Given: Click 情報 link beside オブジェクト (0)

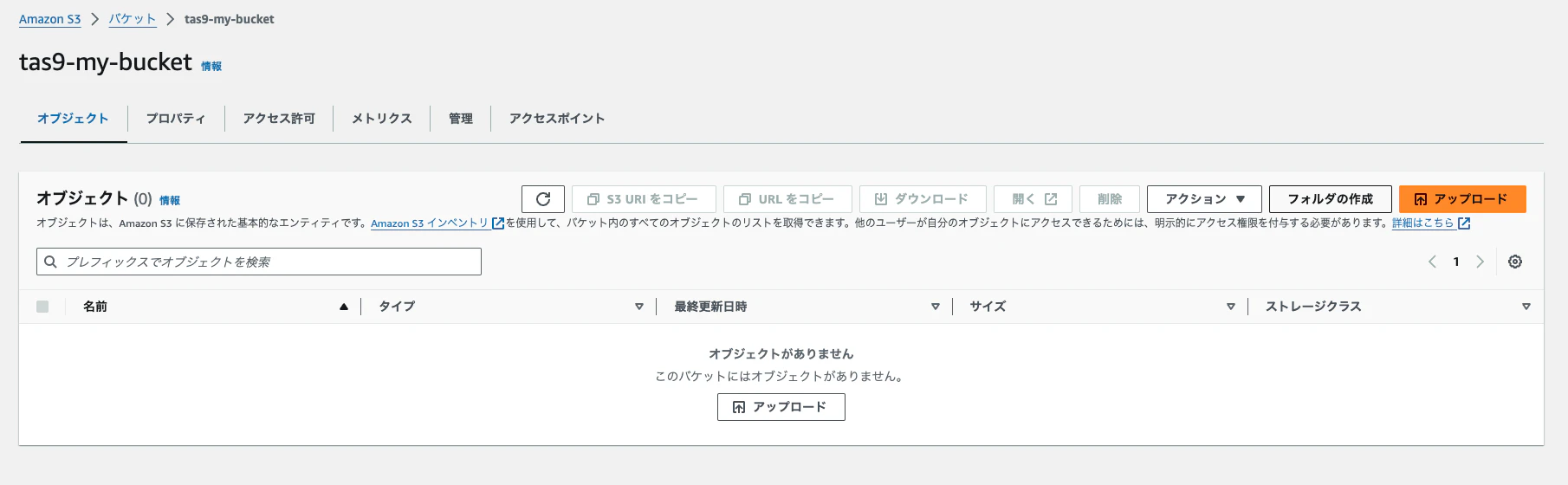Looking at the screenshot, I should (x=170, y=200).
